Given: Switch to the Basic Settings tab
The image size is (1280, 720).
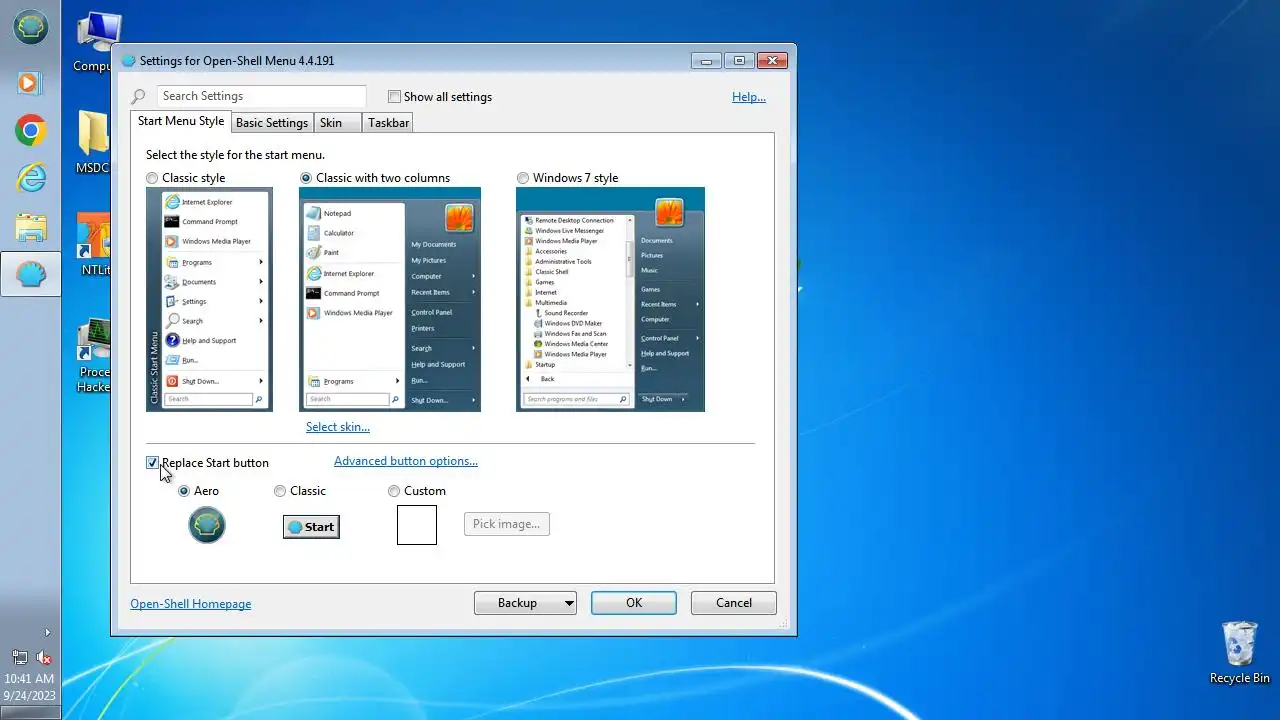Looking at the screenshot, I should pos(272,123).
